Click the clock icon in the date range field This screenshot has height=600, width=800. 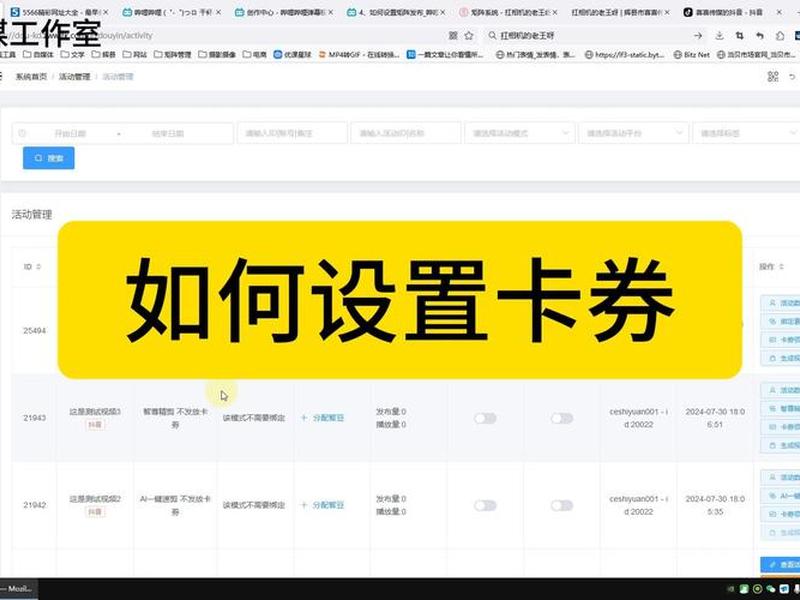point(22,133)
